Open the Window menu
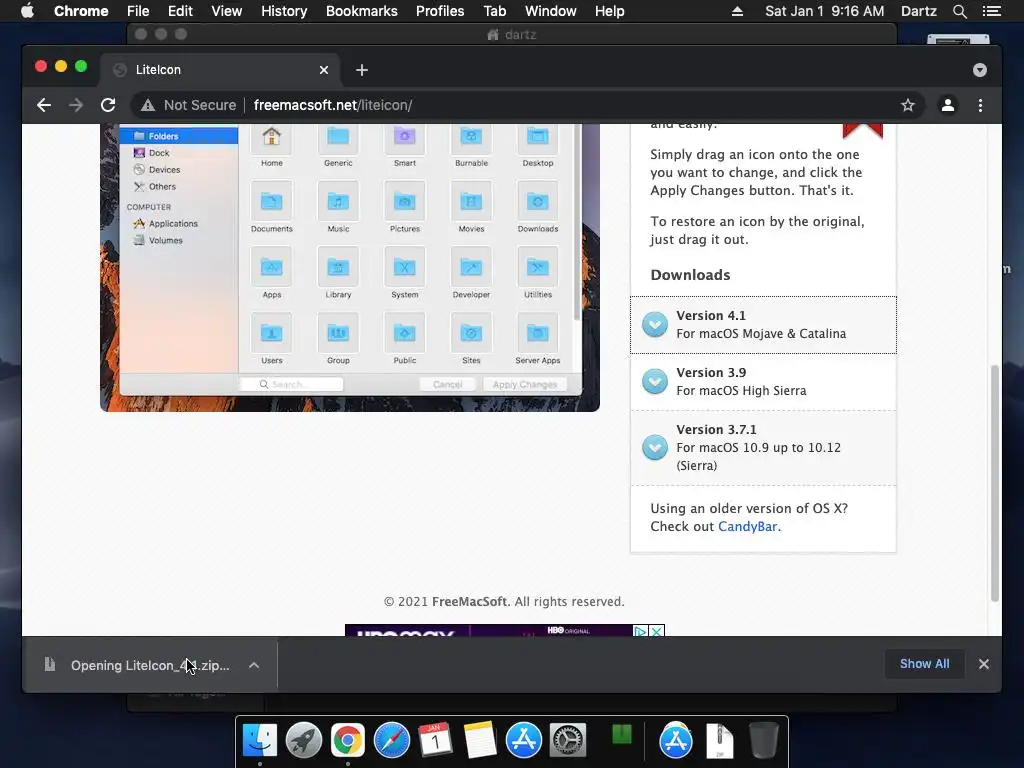 551,11
